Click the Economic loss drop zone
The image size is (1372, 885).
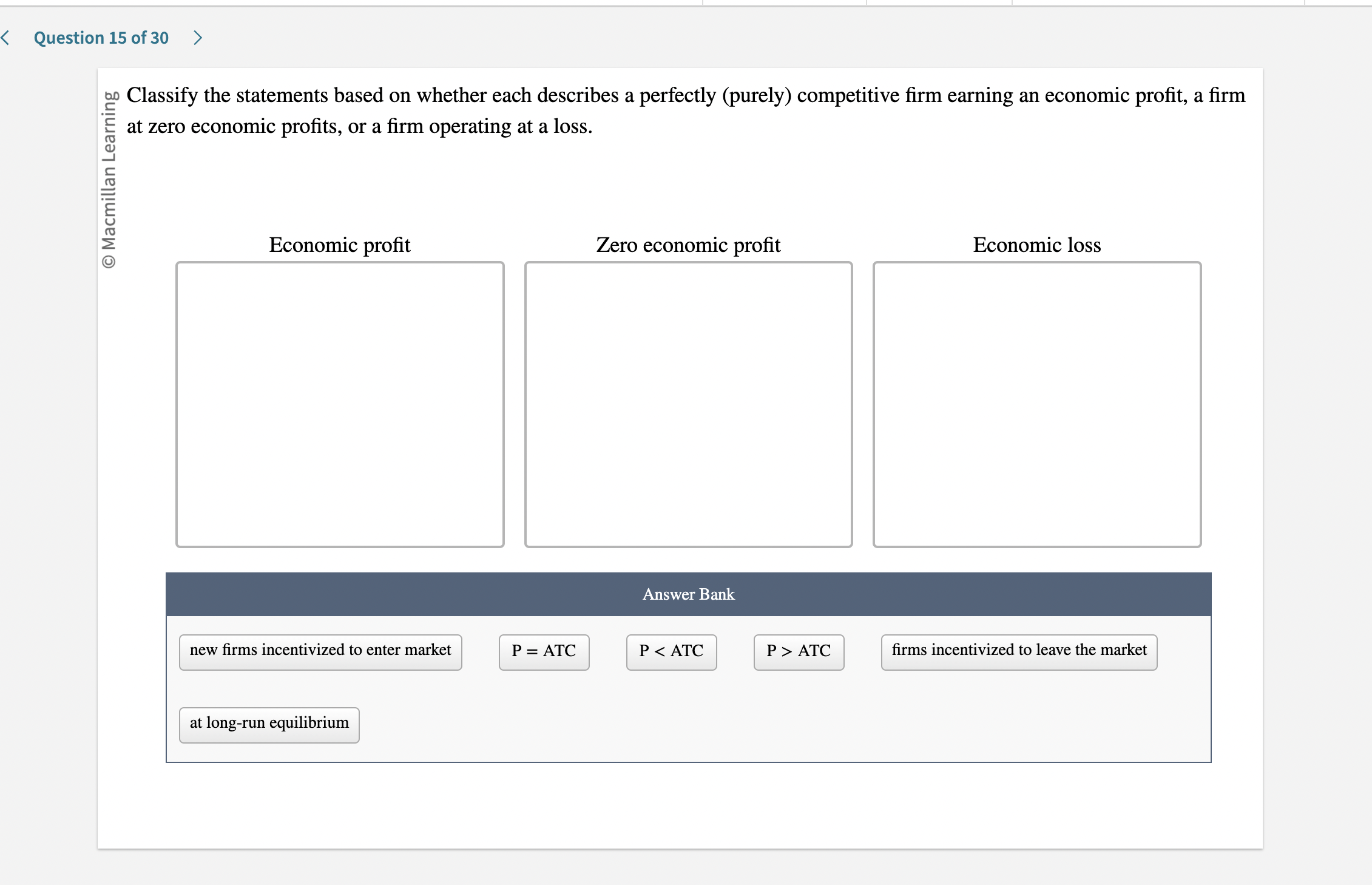[x=1036, y=404]
